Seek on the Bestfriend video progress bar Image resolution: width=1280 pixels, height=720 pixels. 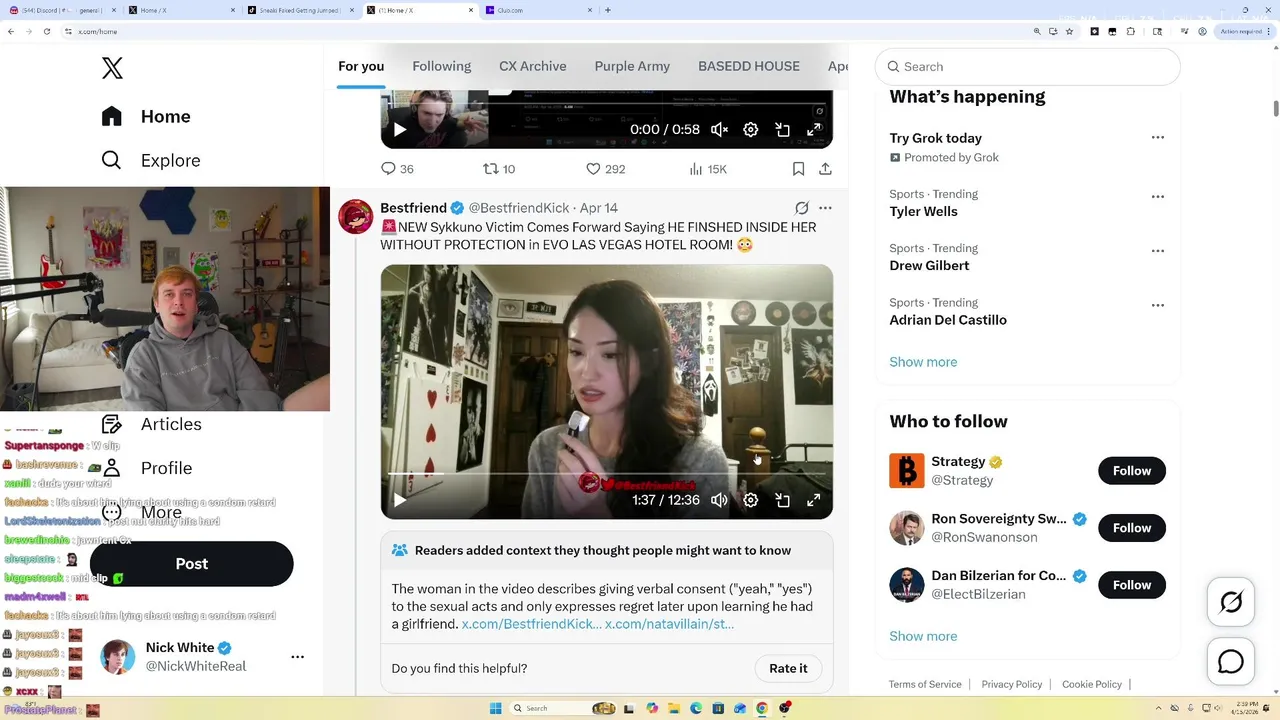606,474
